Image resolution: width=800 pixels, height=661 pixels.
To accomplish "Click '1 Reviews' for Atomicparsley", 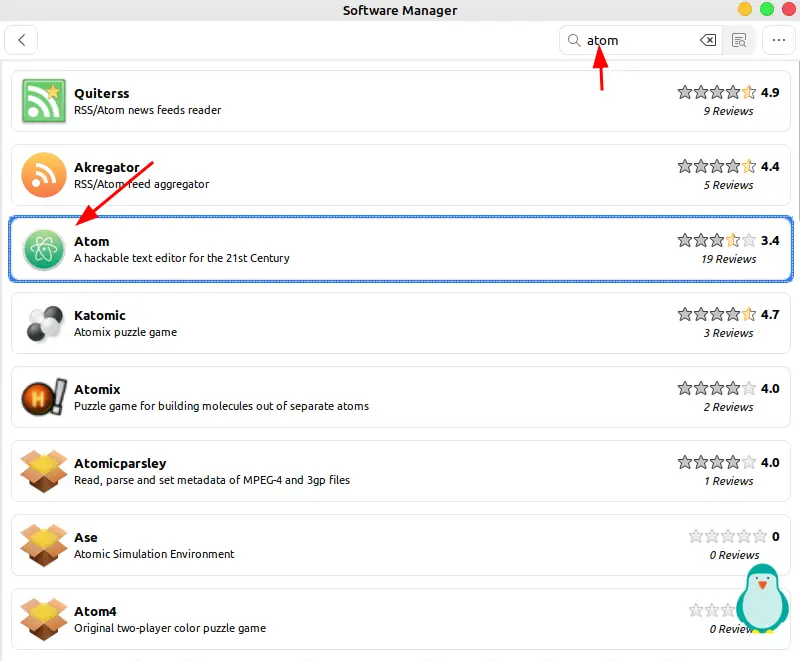I will [728, 480].
